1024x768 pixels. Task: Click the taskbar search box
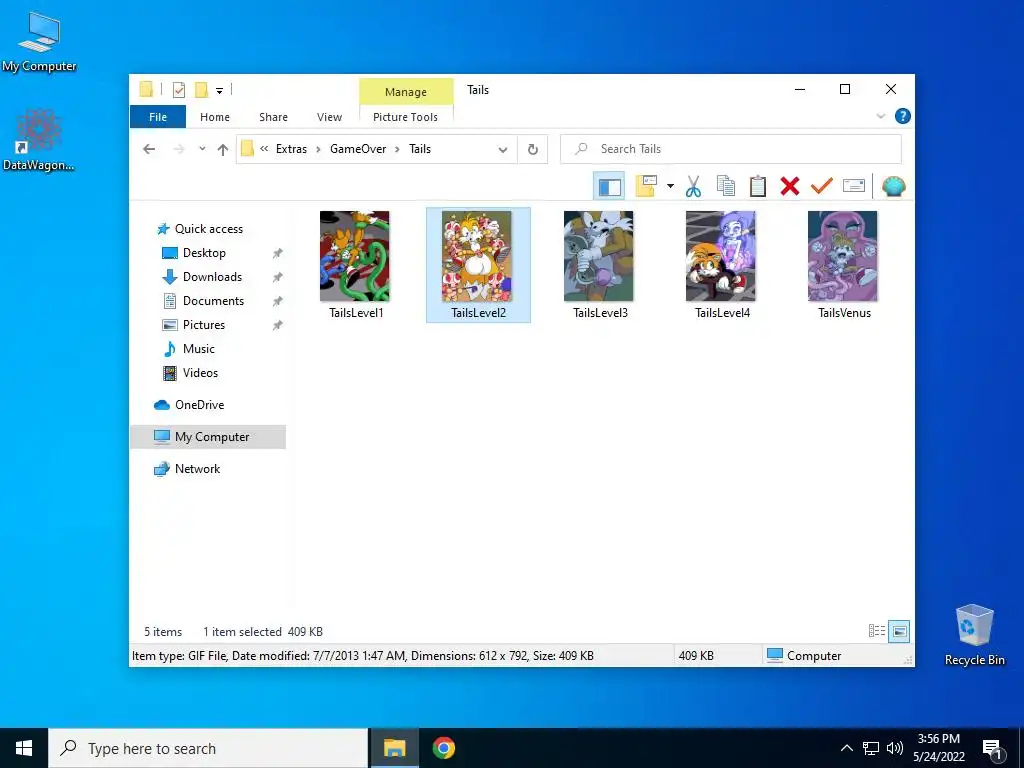(x=208, y=748)
